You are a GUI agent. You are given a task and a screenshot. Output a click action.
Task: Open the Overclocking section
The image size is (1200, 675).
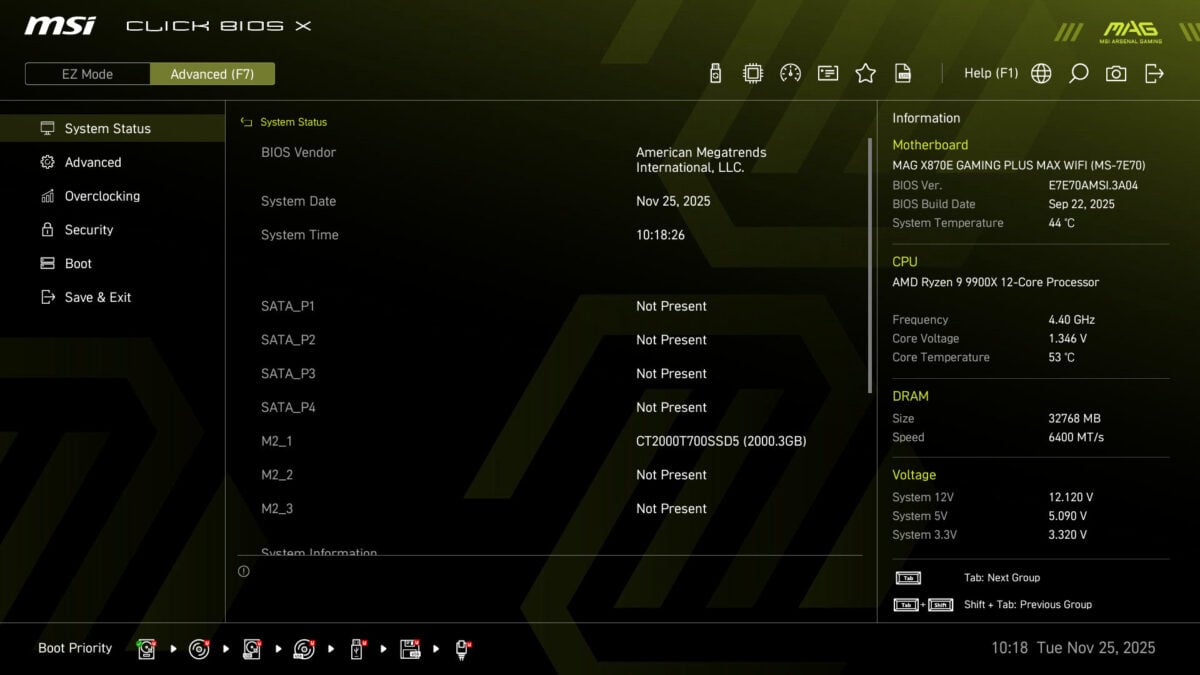tap(102, 196)
